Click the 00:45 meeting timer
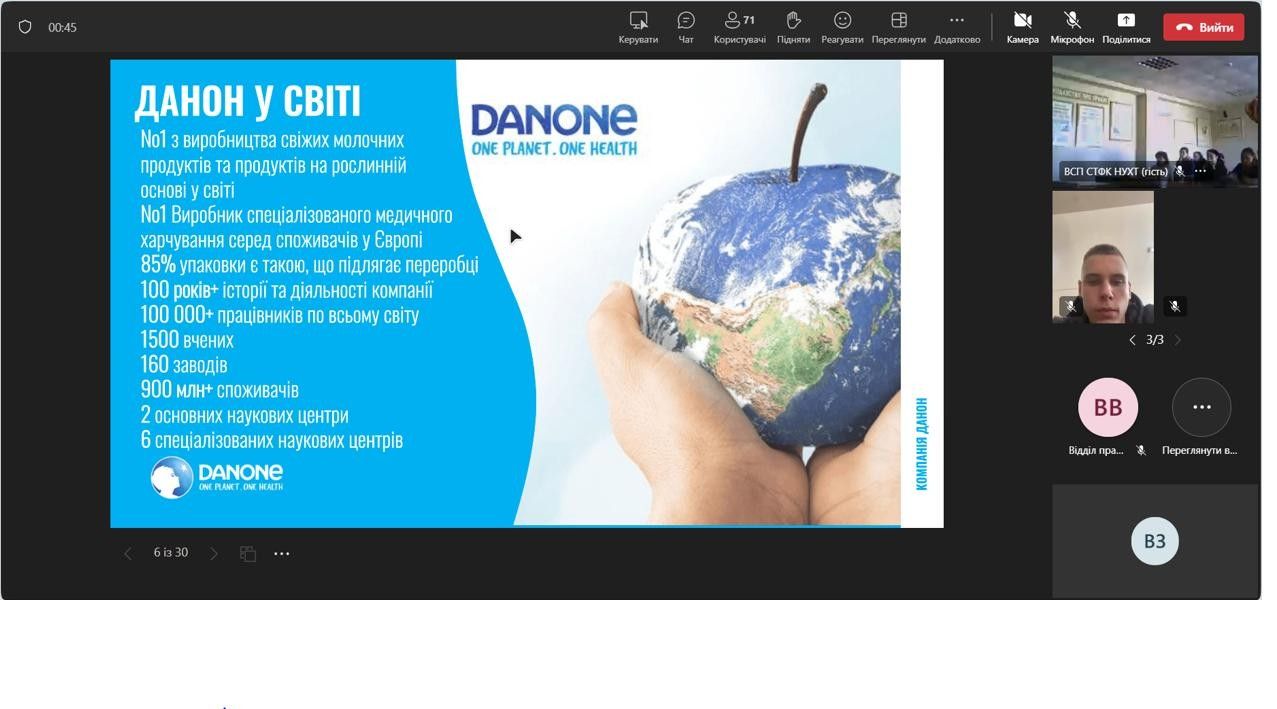Image resolution: width=1277 pixels, height=709 pixels. click(62, 28)
